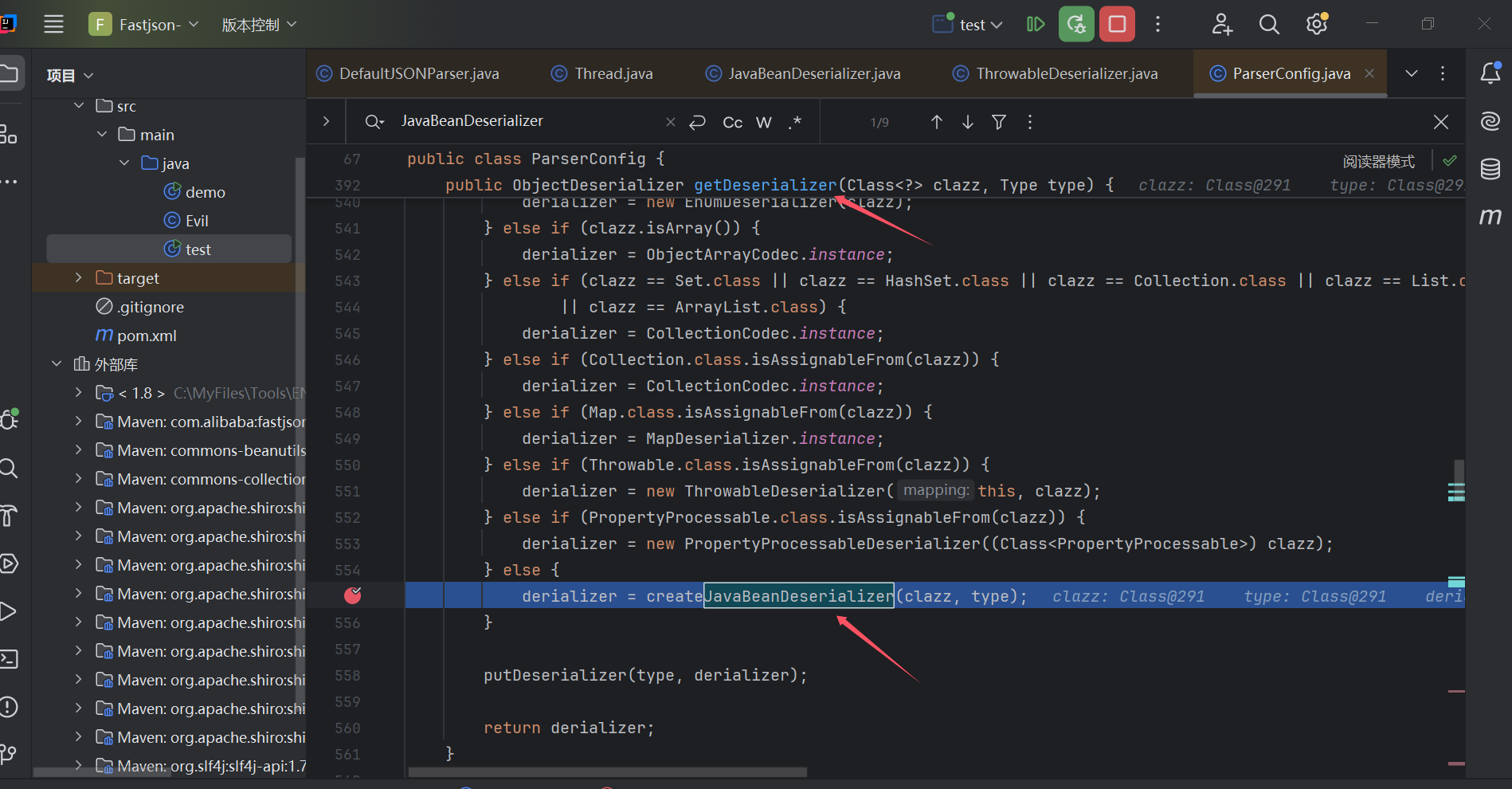The image size is (1512, 789).
Task: Open the Database tool window
Action: tap(1490, 169)
